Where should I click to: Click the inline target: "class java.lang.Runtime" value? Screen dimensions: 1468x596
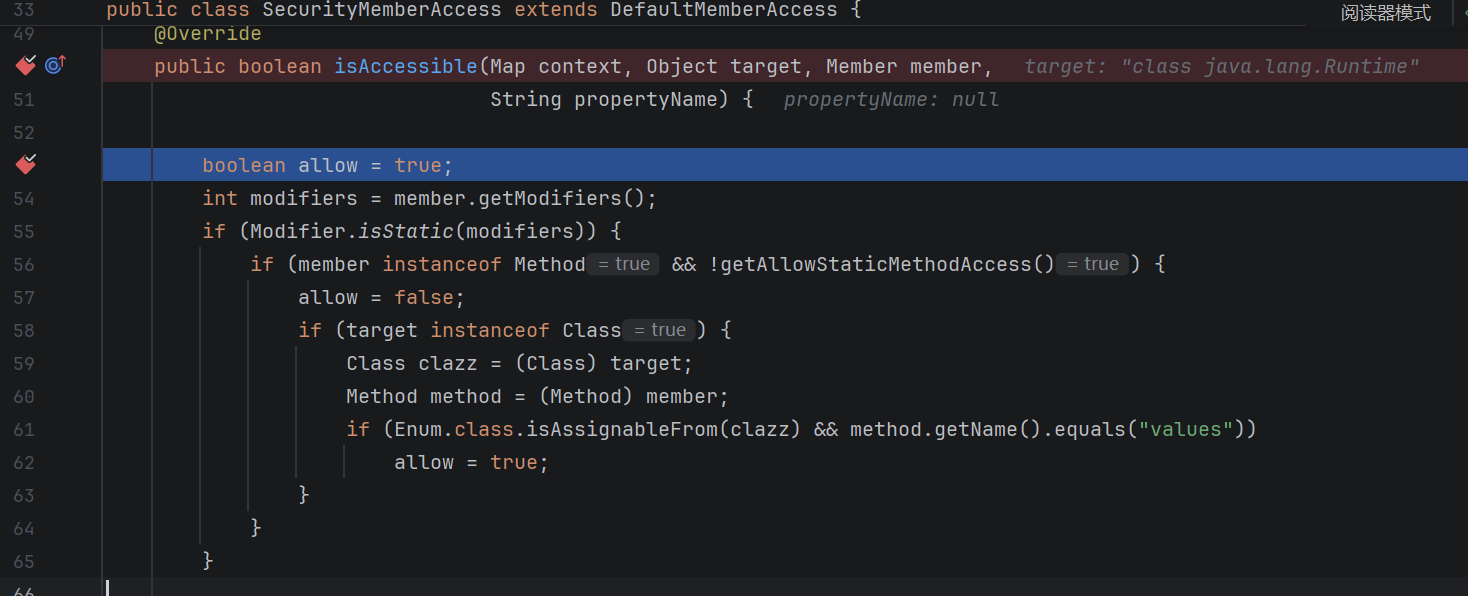[x=1222, y=67]
